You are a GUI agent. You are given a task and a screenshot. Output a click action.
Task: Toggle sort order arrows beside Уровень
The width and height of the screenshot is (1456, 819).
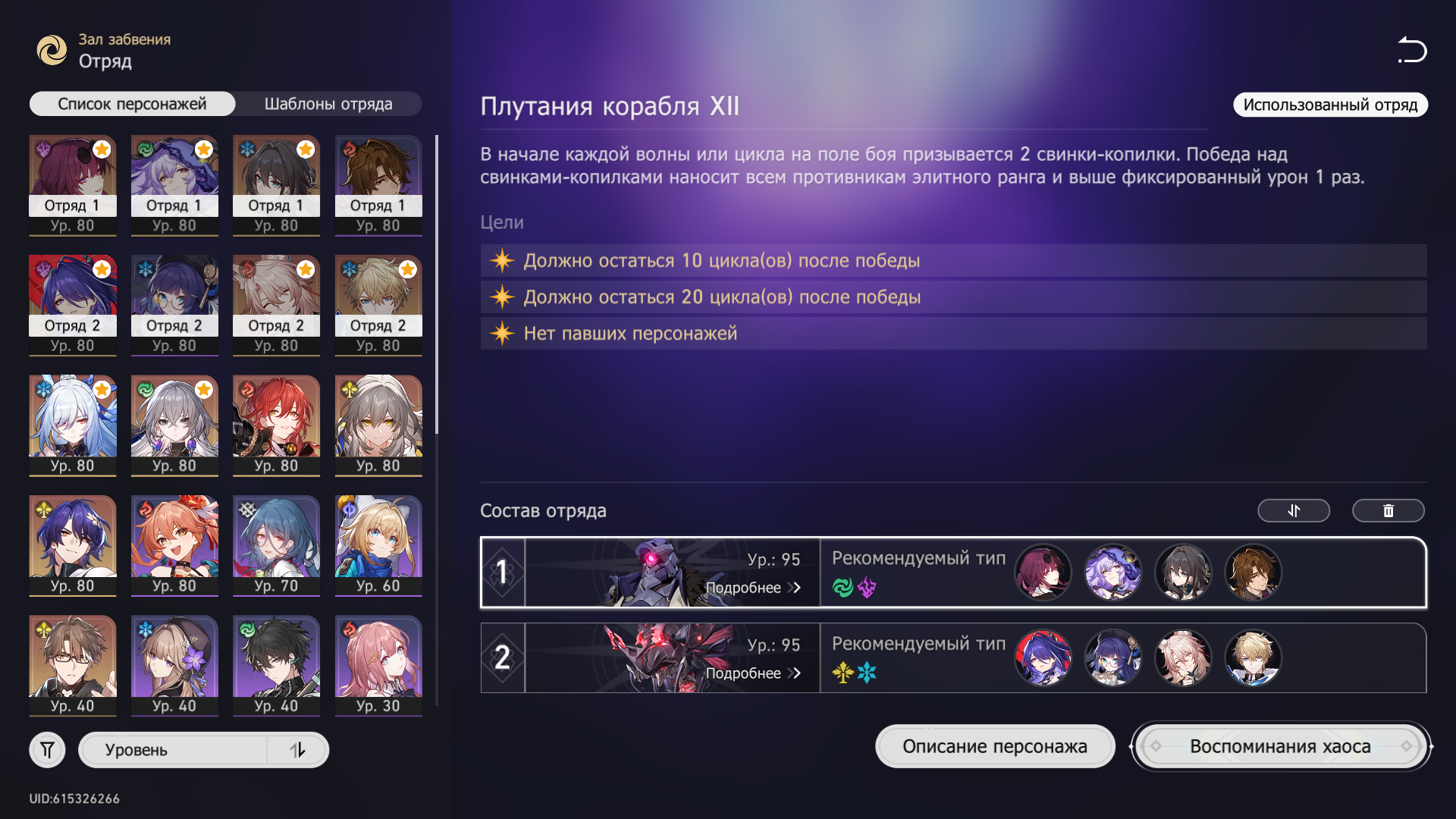pos(297,750)
